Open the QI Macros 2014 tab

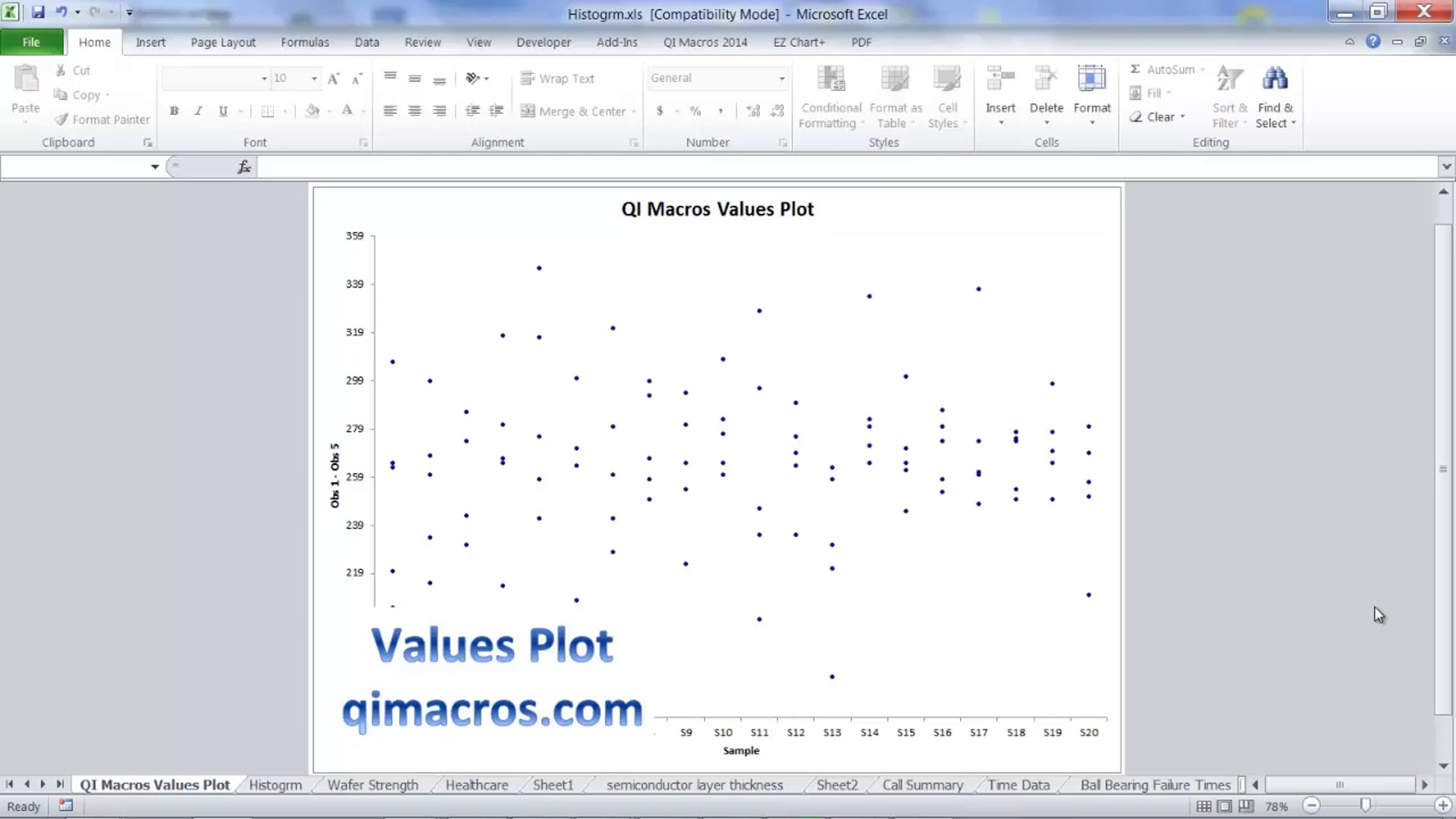[x=705, y=42]
